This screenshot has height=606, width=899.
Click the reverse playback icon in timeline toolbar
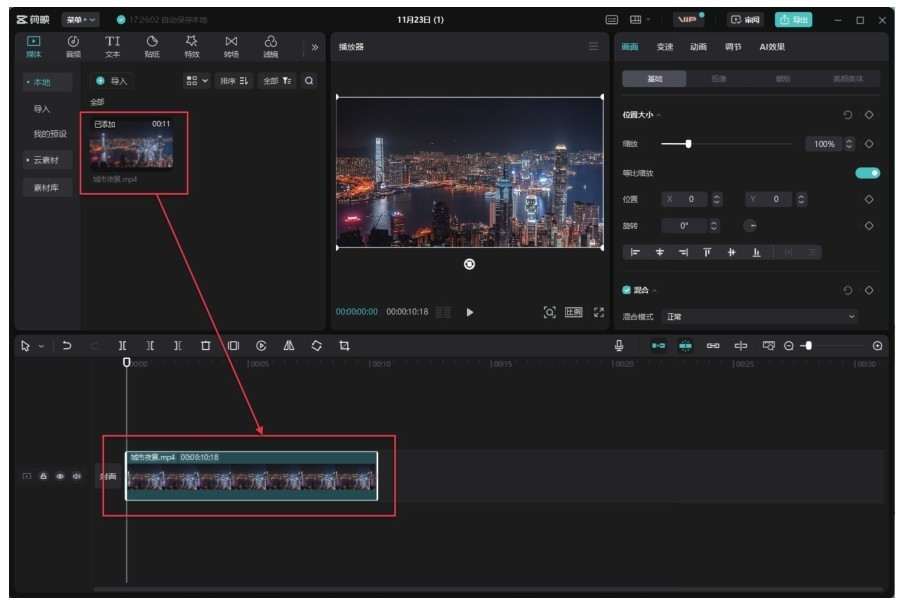click(261, 346)
